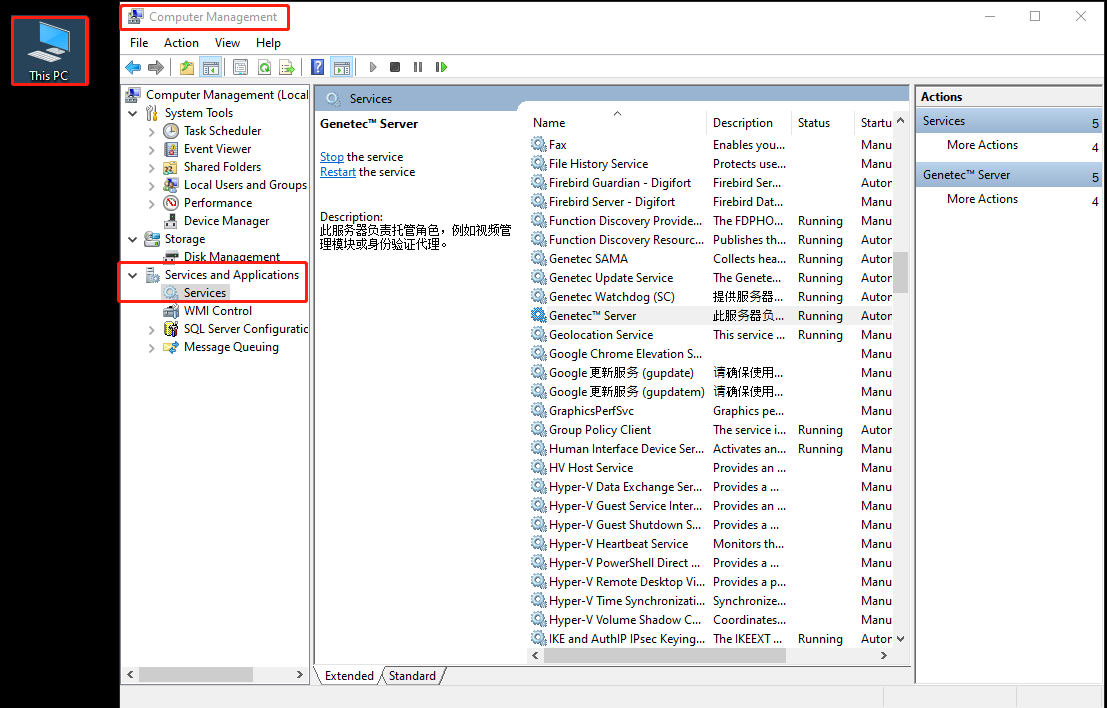Toggle the Show/Hide Console Tree icon

pos(210,67)
